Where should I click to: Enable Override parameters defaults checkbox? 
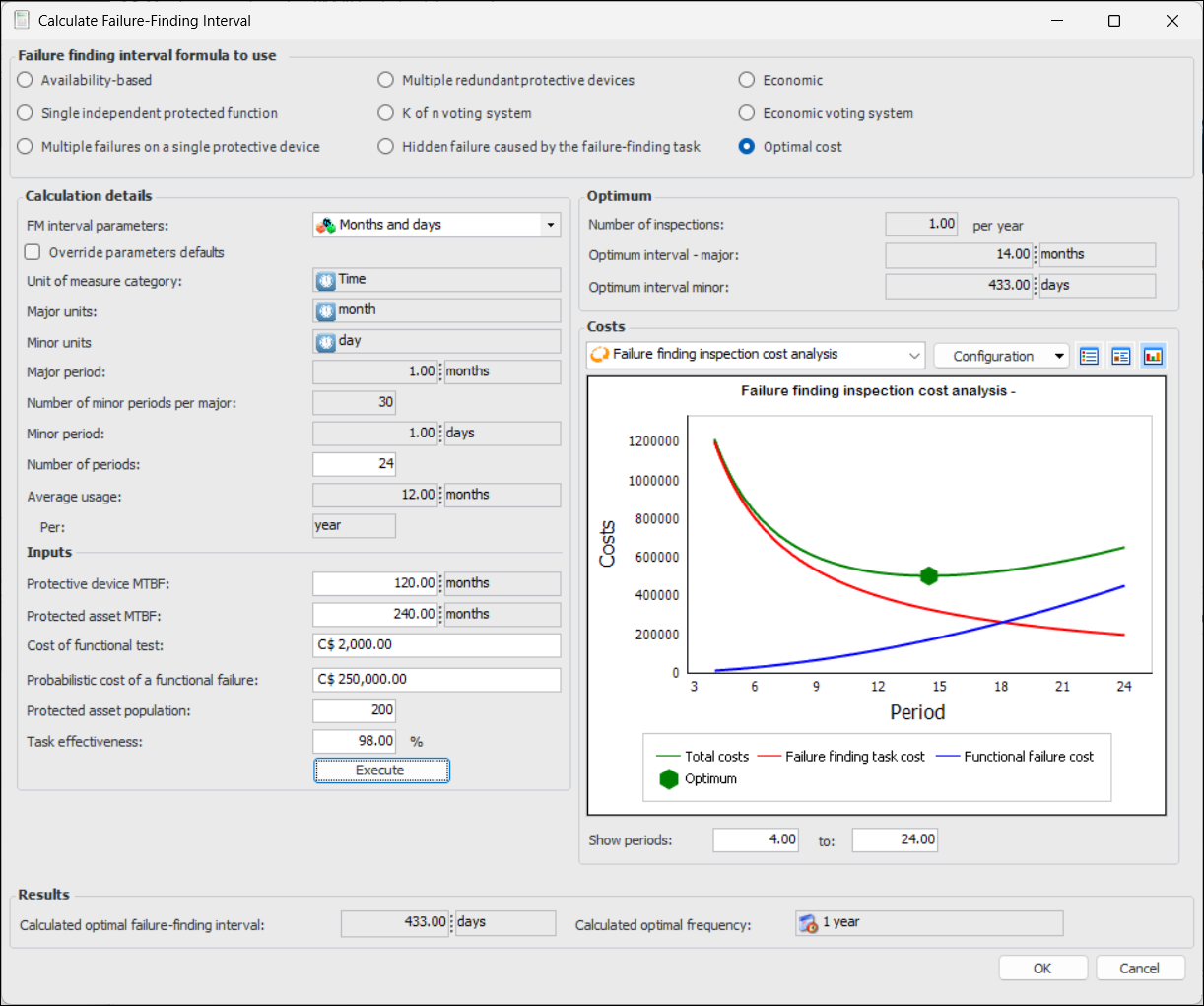(x=33, y=252)
